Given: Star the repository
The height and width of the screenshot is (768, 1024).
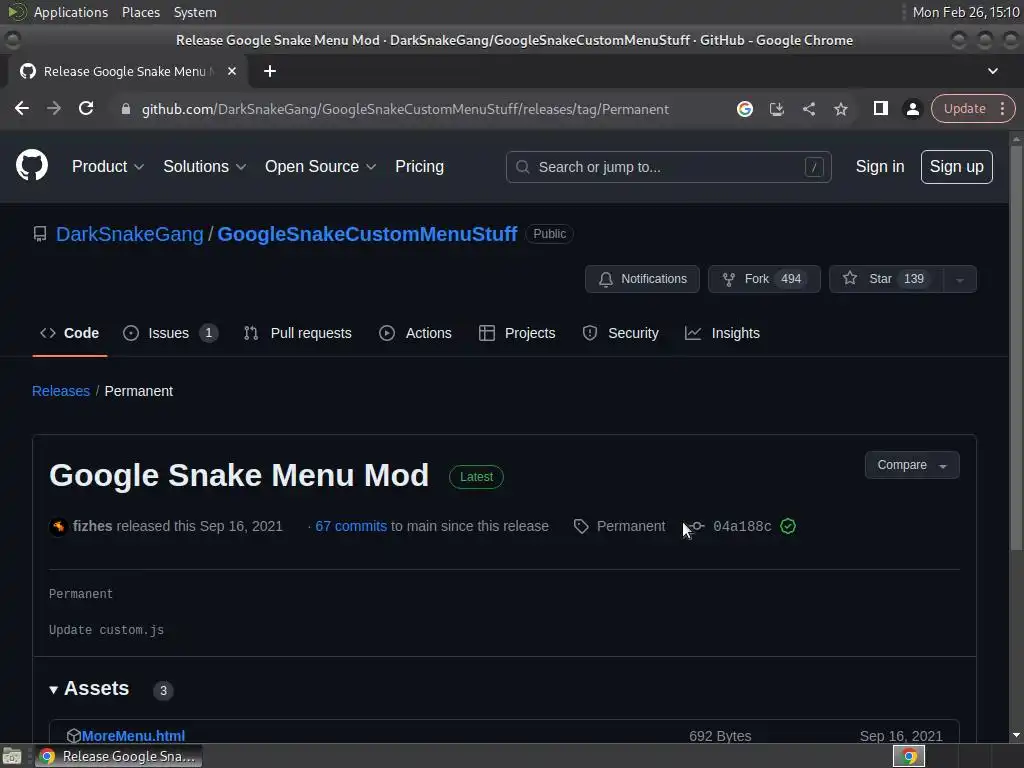Looking at the screenshot, I should [886, 279].
